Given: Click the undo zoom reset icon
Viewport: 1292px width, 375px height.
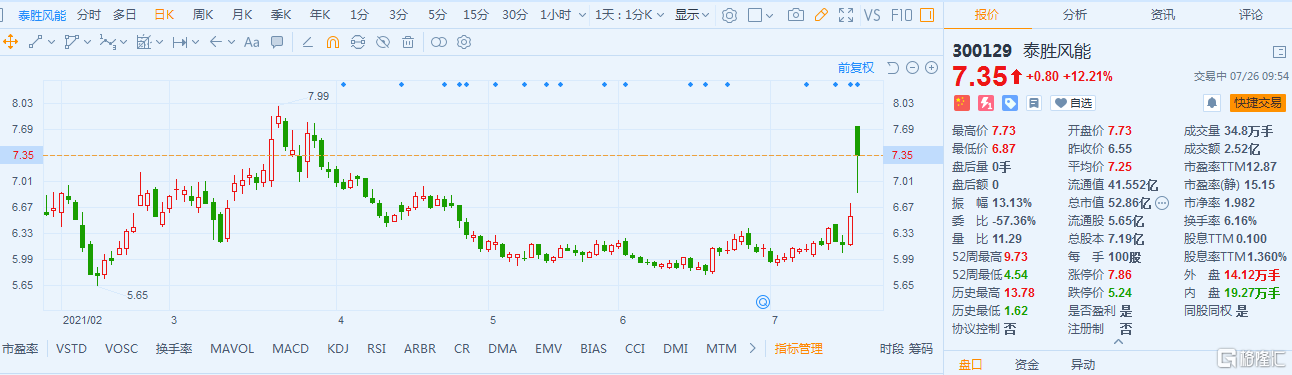Looking at the screenshot, I should pyautogui.click(x=893, y=67).
